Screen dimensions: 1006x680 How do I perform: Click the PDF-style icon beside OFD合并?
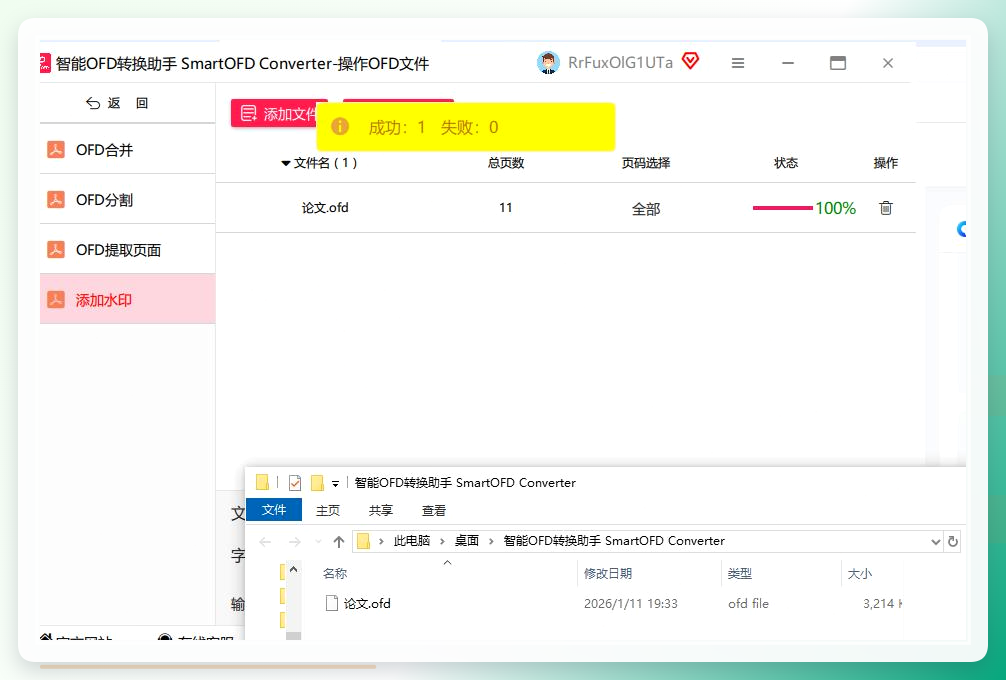click(x=56, y=149)
